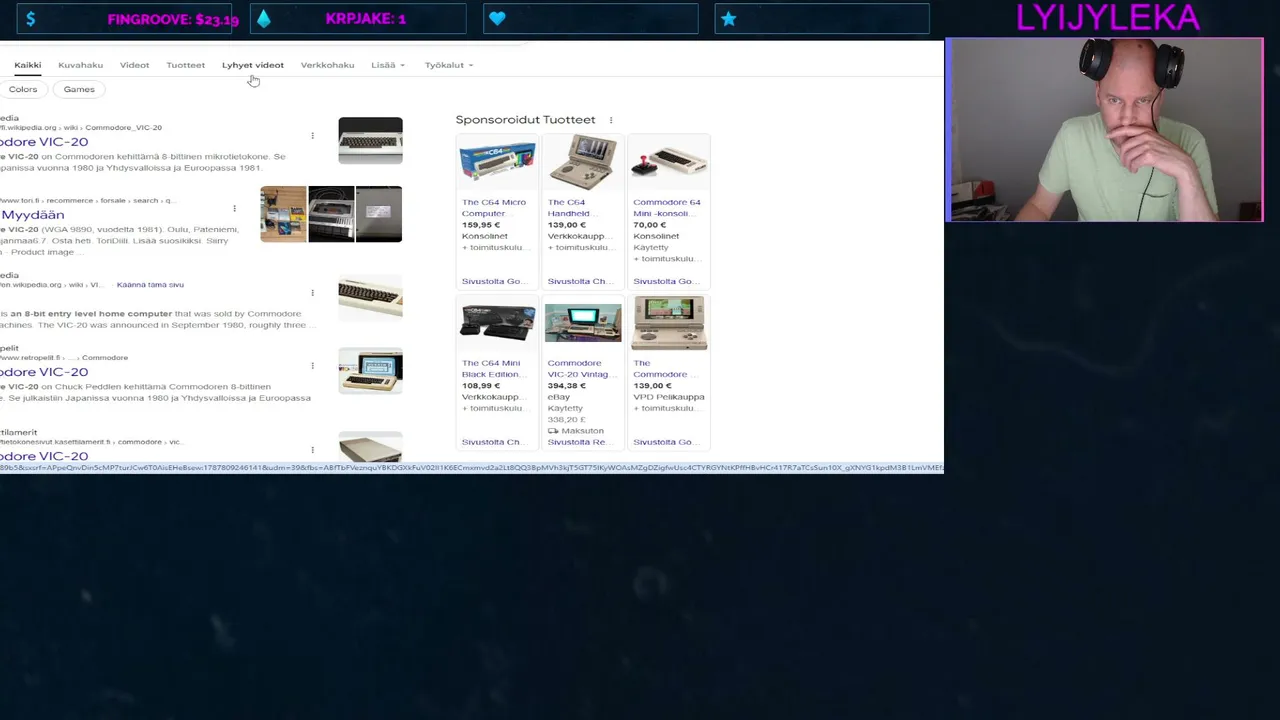
Task: Open the Commodore 64 Mini -konsoli title
Action: pos(667,208)
